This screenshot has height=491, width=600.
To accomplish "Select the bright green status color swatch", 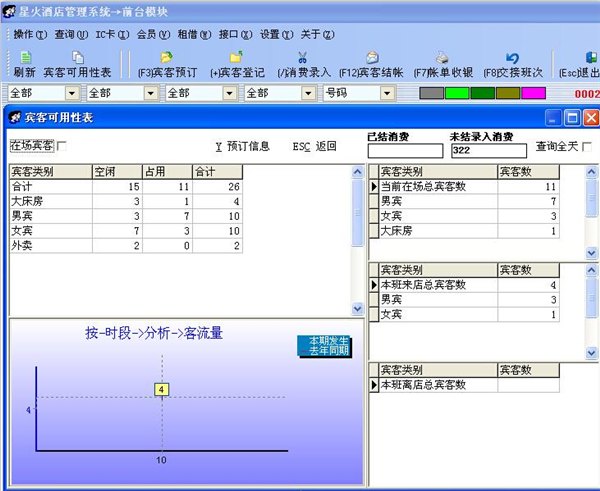I will tap(457, 93).
